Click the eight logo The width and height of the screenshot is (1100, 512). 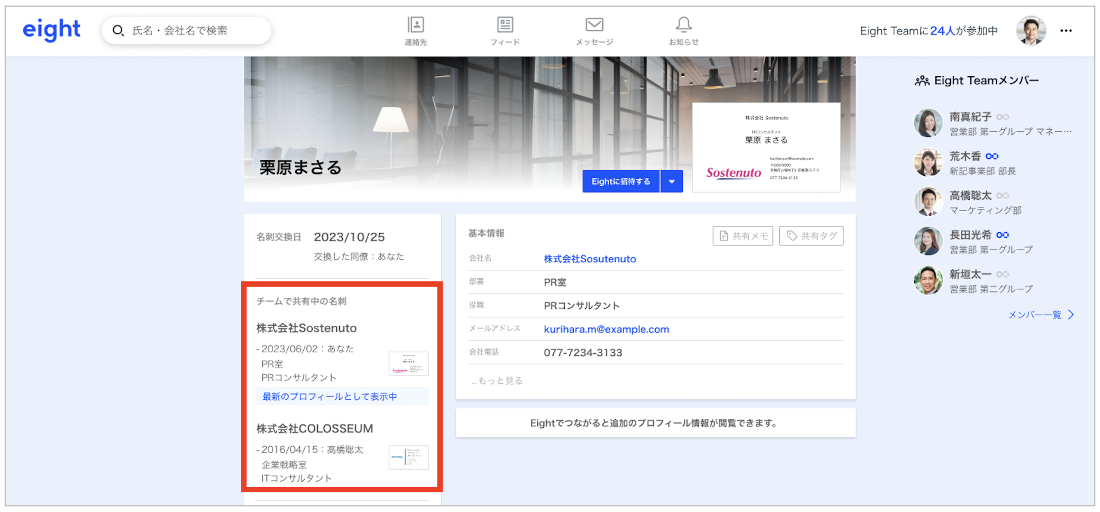pyautogui.click(x=52, y=30)
